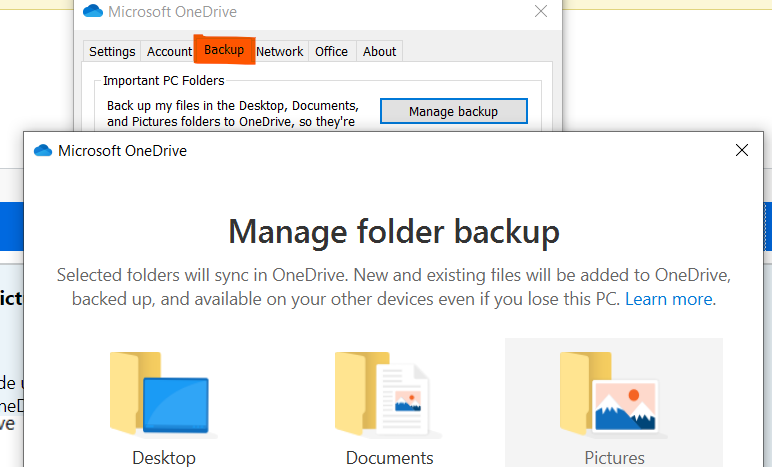This screenshot has height=467, width=772.
Task: Select the Backup tab
Action: coord(224,50)
